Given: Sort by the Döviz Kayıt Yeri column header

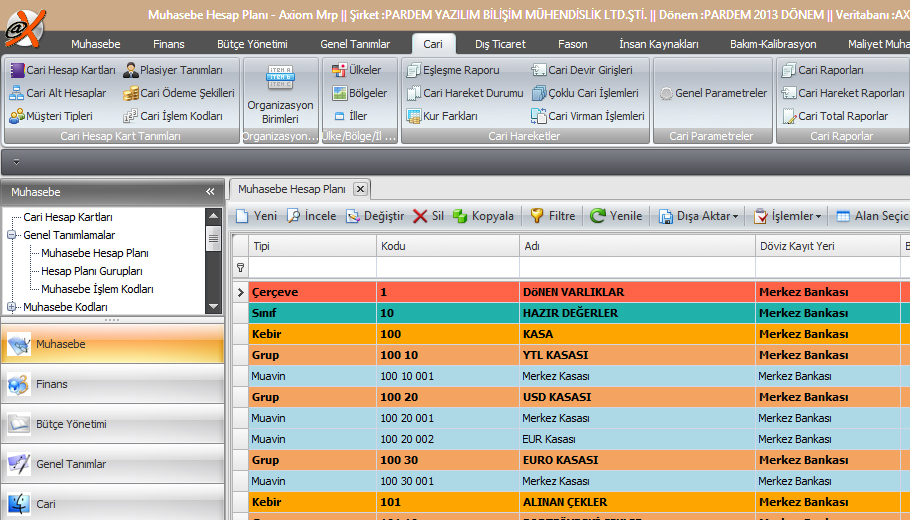Looking at the screenshot, I should 827,246.
